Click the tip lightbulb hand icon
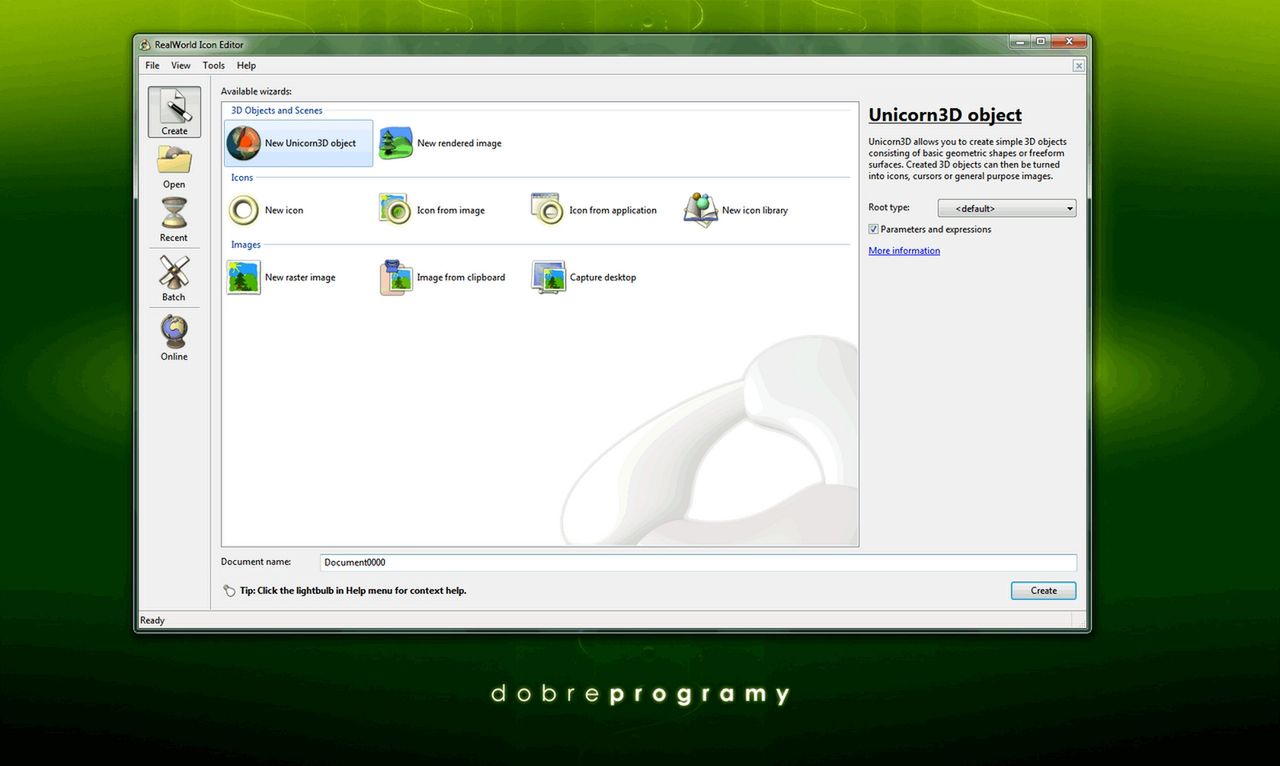The width and height of the screenshot is (1280, 766). [229, 591]
